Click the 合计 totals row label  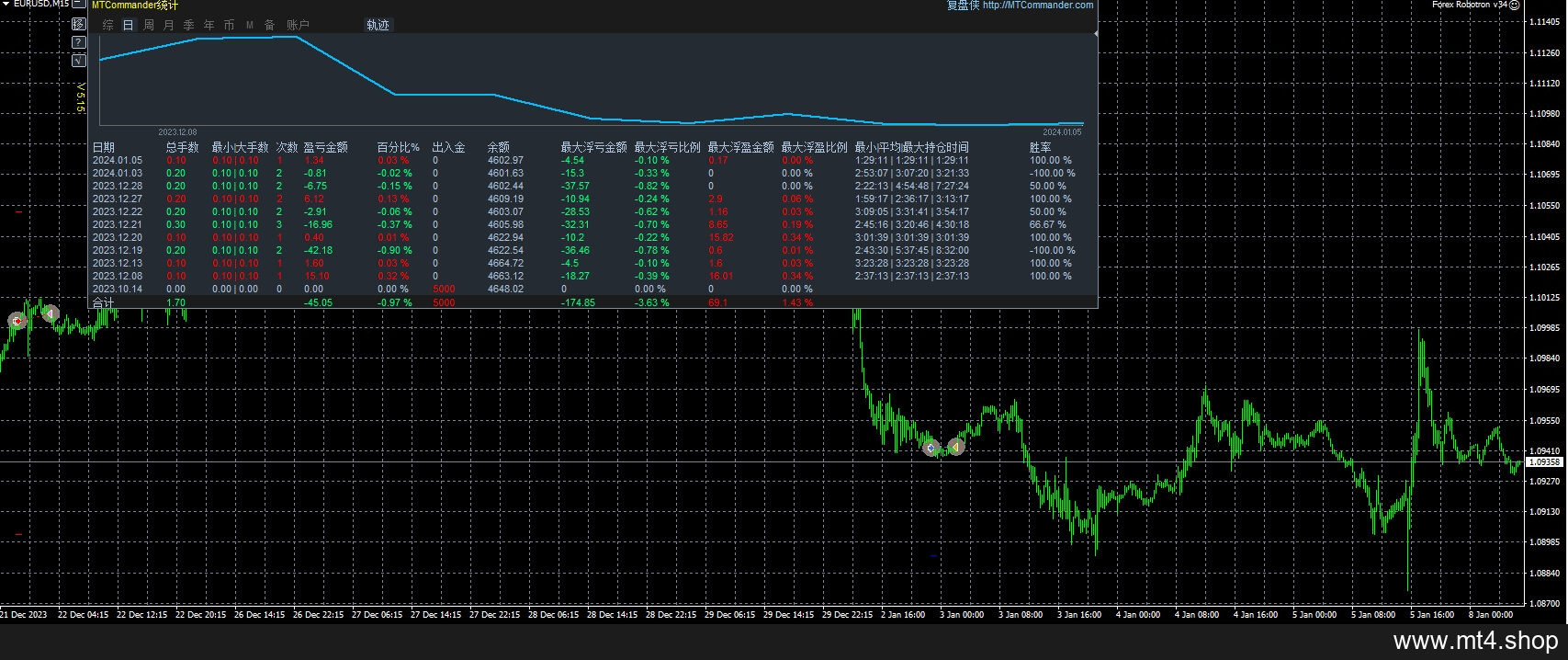point(103,302)
